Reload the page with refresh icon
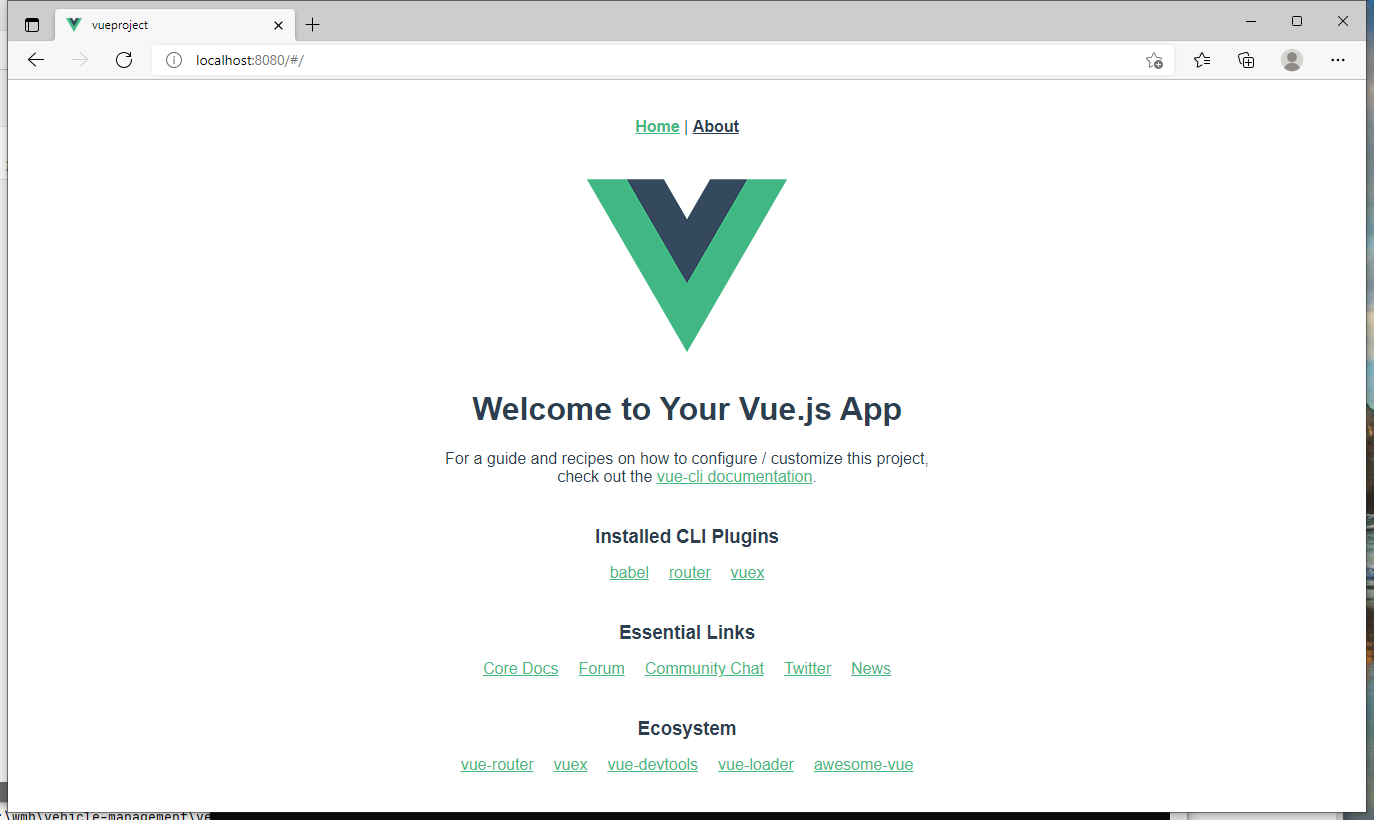This screenshot has width=1374, height=820. click(124, 60)
